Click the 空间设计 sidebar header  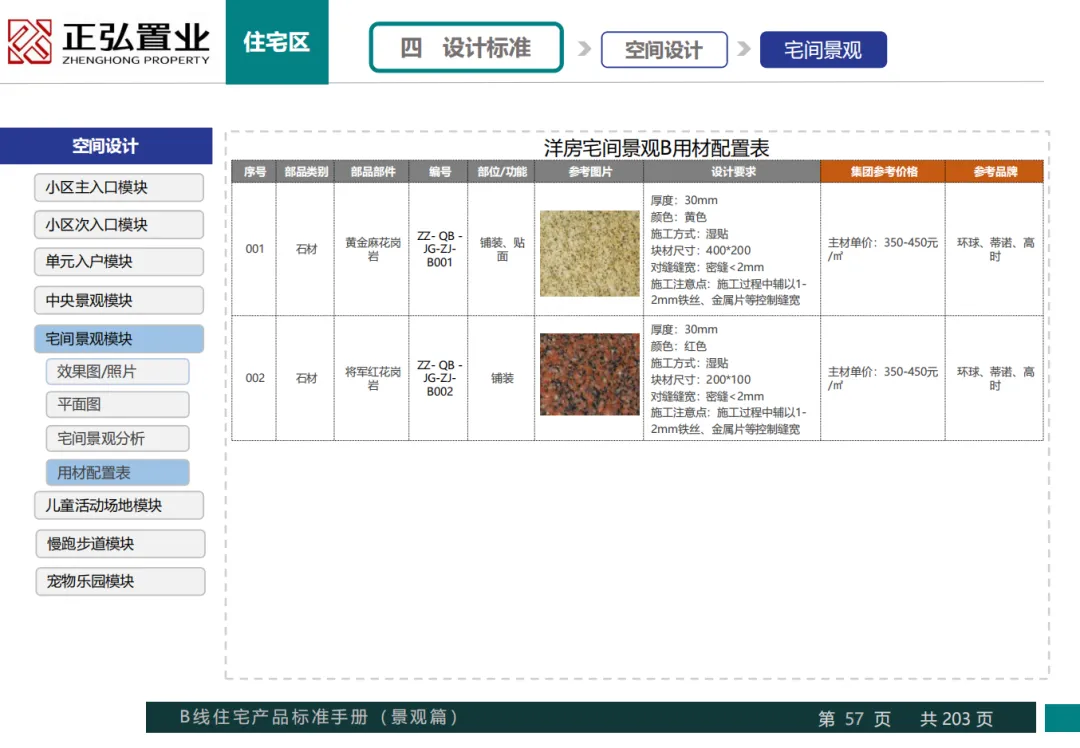point(106,145)
